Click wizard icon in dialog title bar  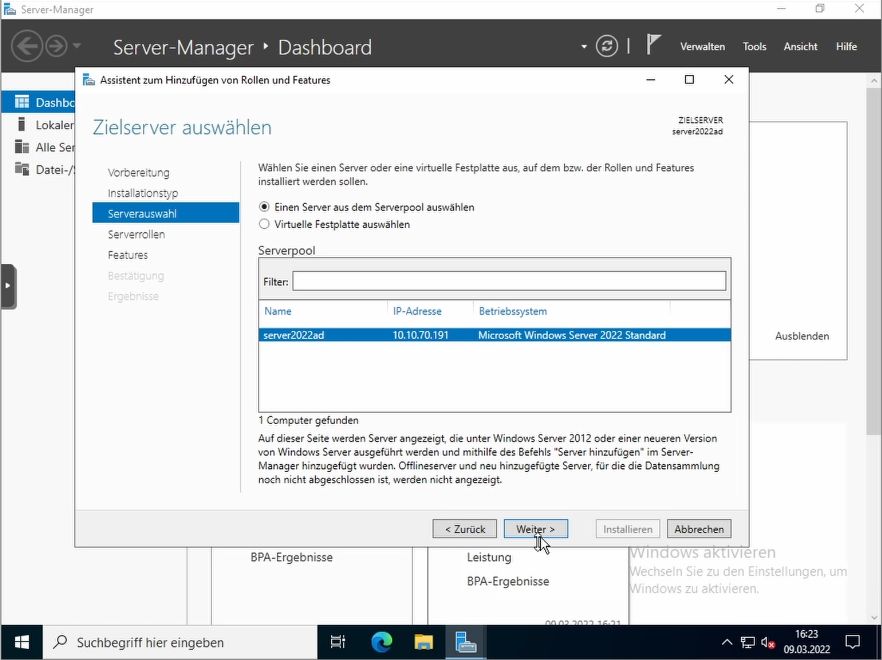[x=89, y=80]
